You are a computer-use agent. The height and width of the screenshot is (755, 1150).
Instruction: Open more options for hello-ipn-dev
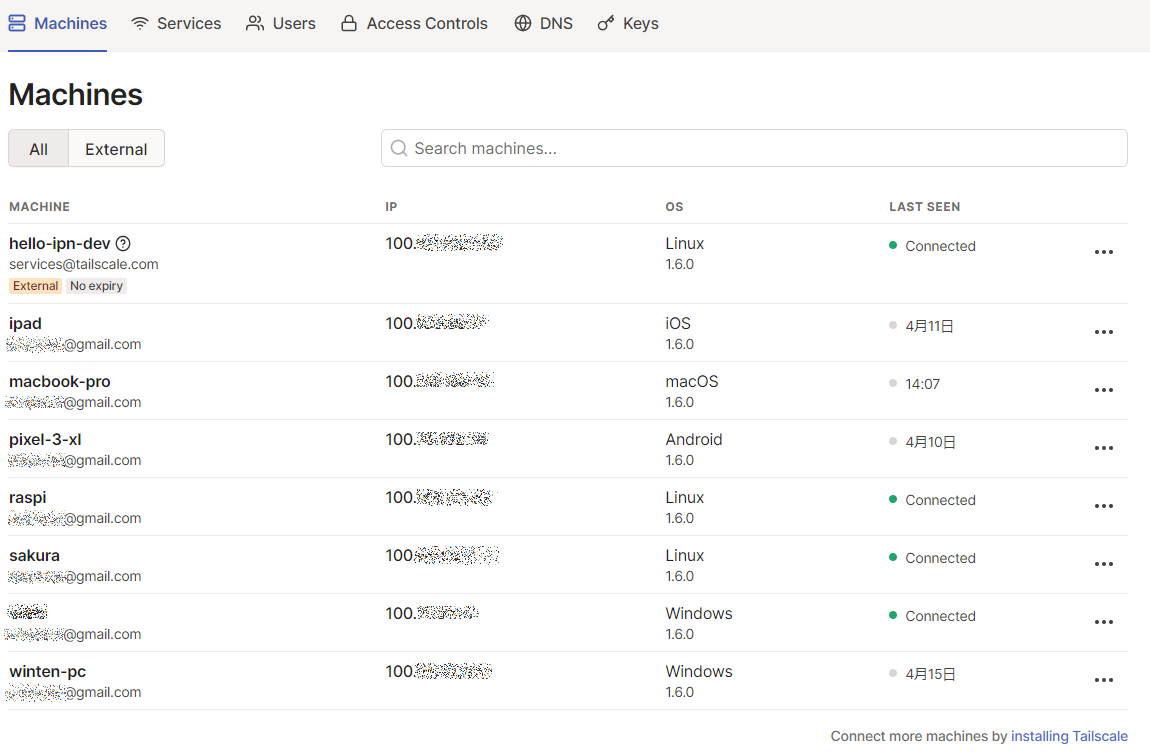click(1104, 252)
